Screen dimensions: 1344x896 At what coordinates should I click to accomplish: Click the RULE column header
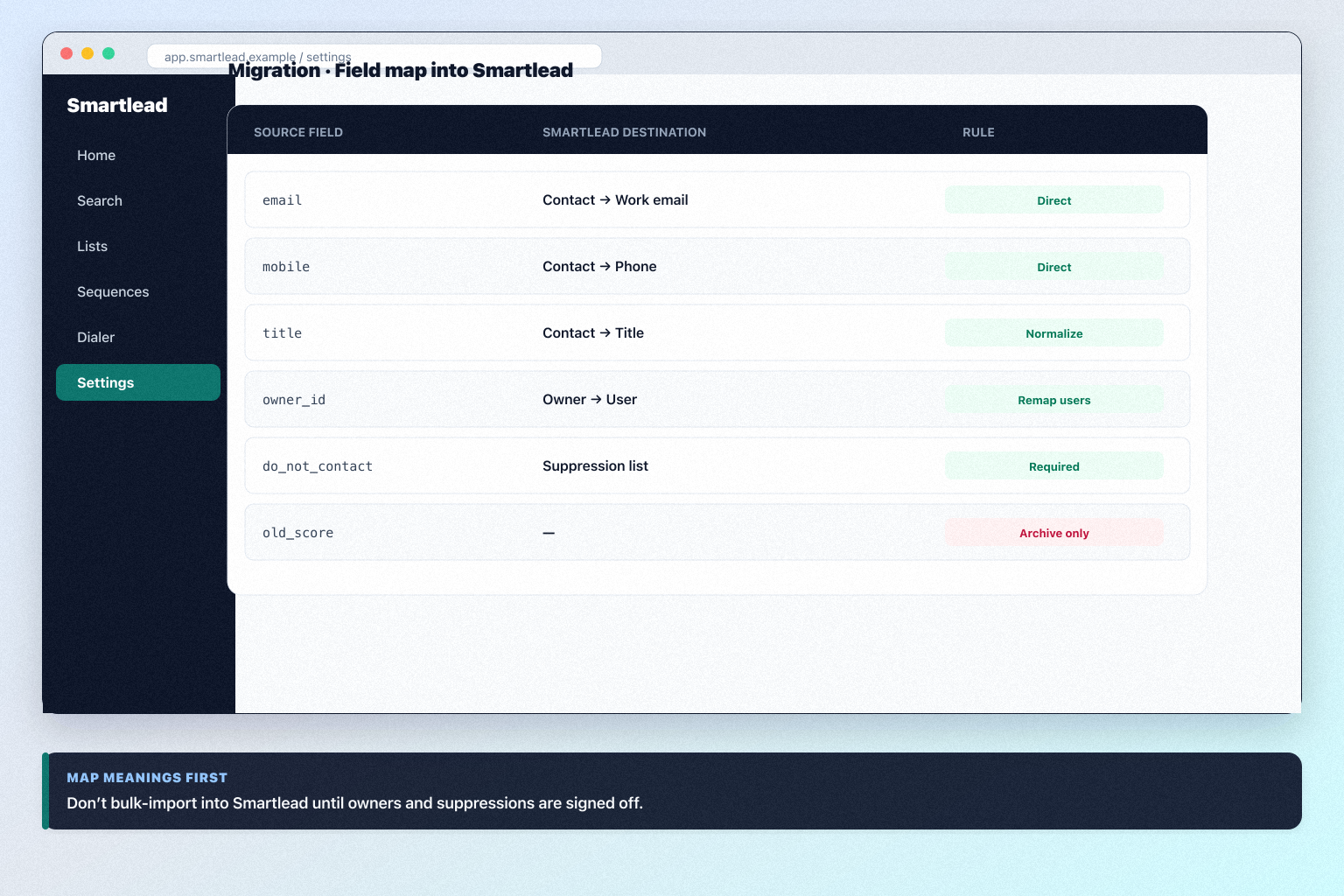[978, 132]
